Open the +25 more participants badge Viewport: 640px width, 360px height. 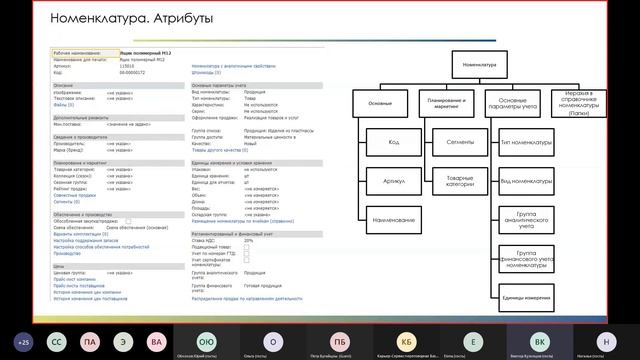24,342
